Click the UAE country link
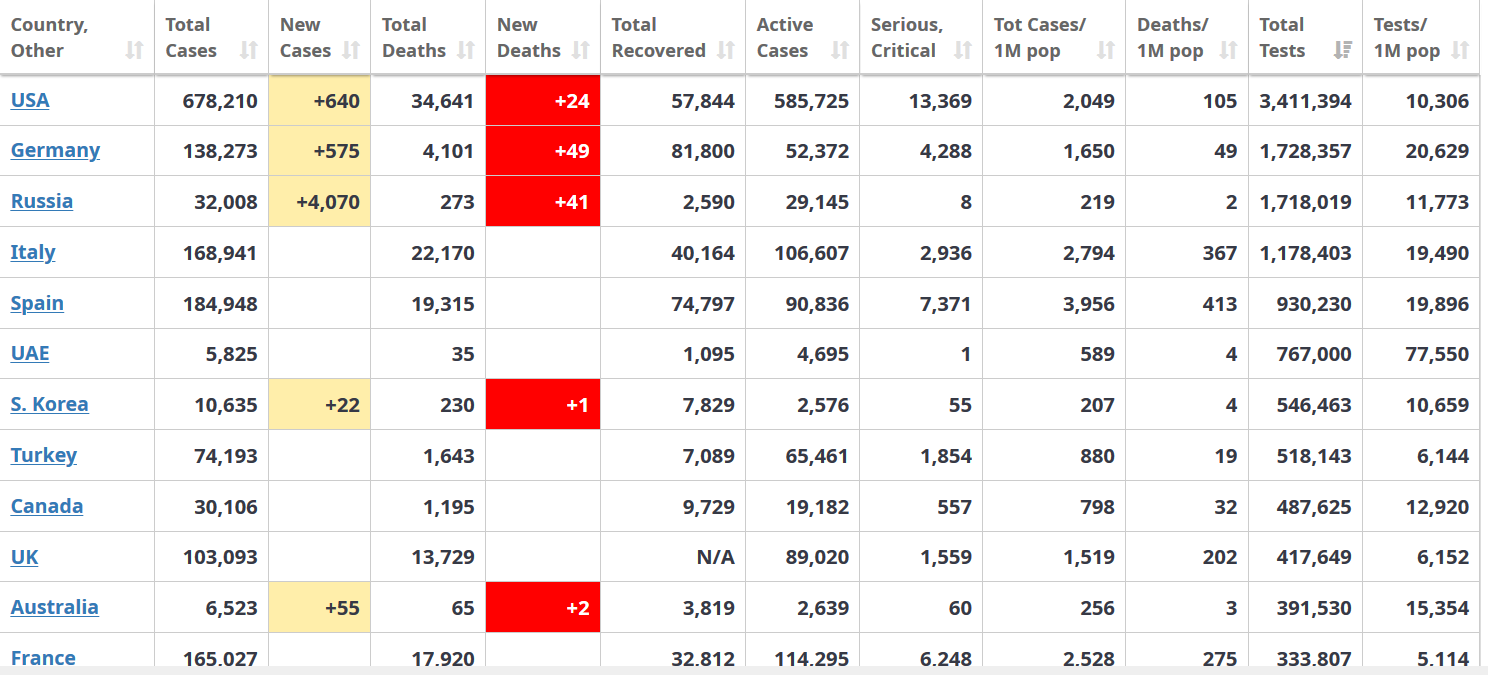 30,353
